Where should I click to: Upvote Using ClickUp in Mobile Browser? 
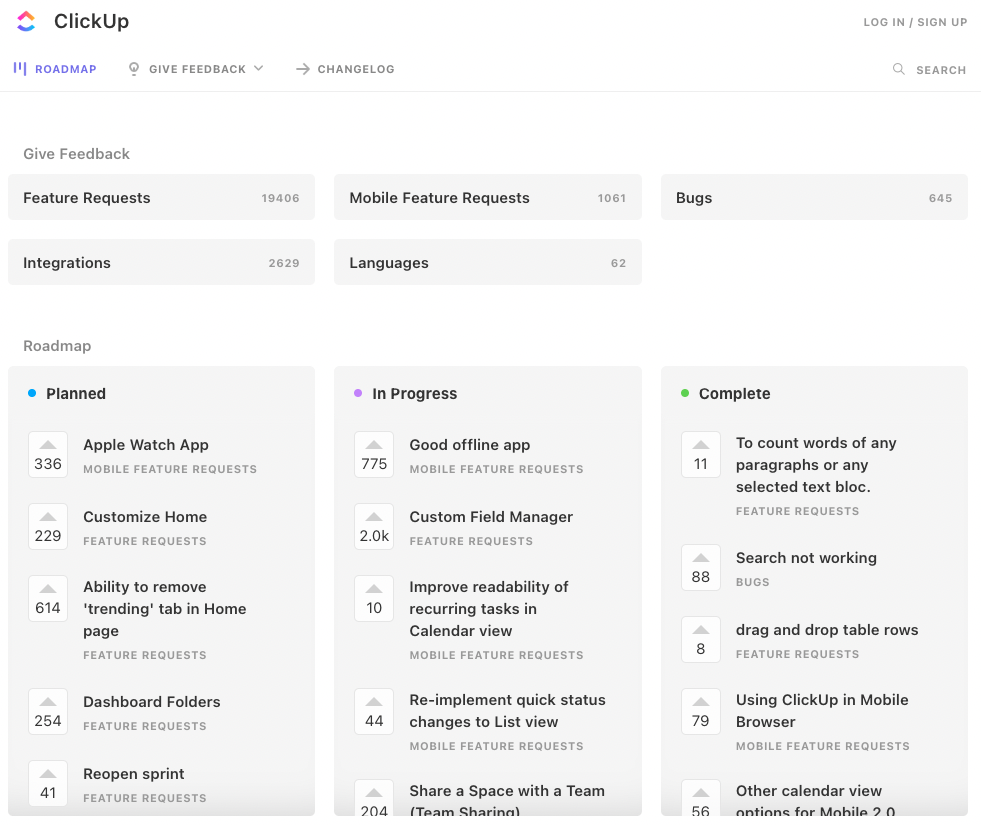coord(701,712)
